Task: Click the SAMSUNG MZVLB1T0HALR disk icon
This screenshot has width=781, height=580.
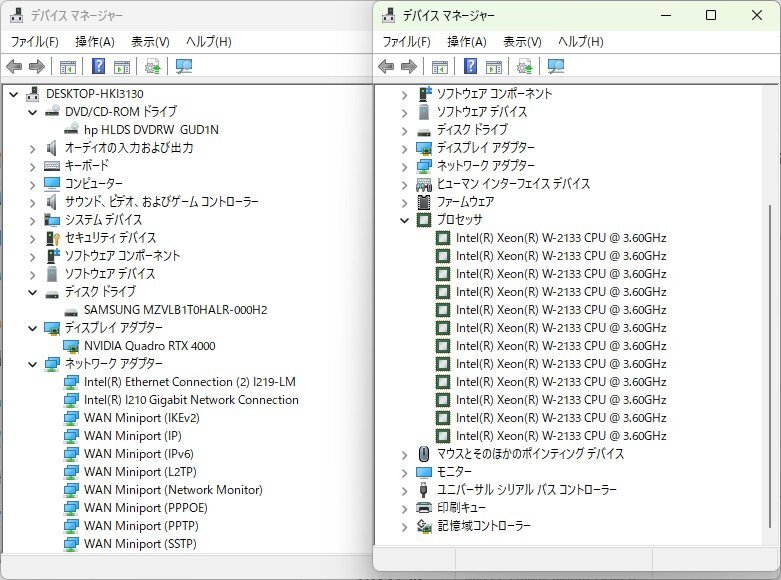Action: point(71,310)
